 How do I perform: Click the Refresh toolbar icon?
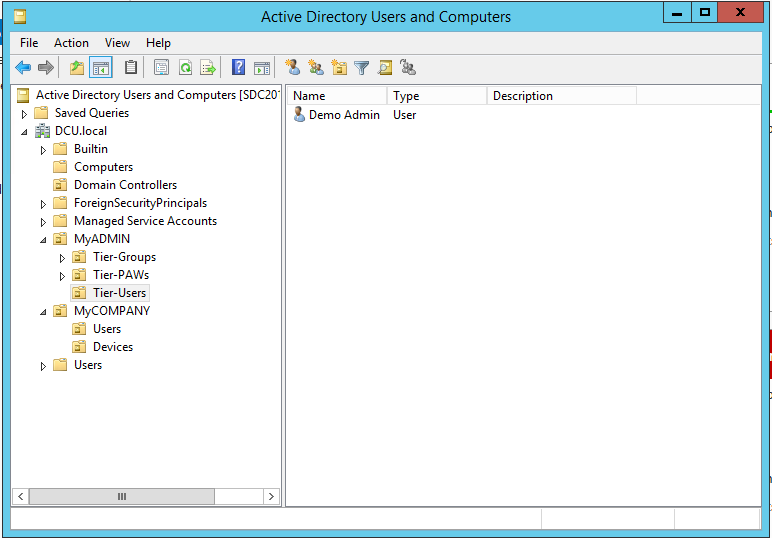185,68
